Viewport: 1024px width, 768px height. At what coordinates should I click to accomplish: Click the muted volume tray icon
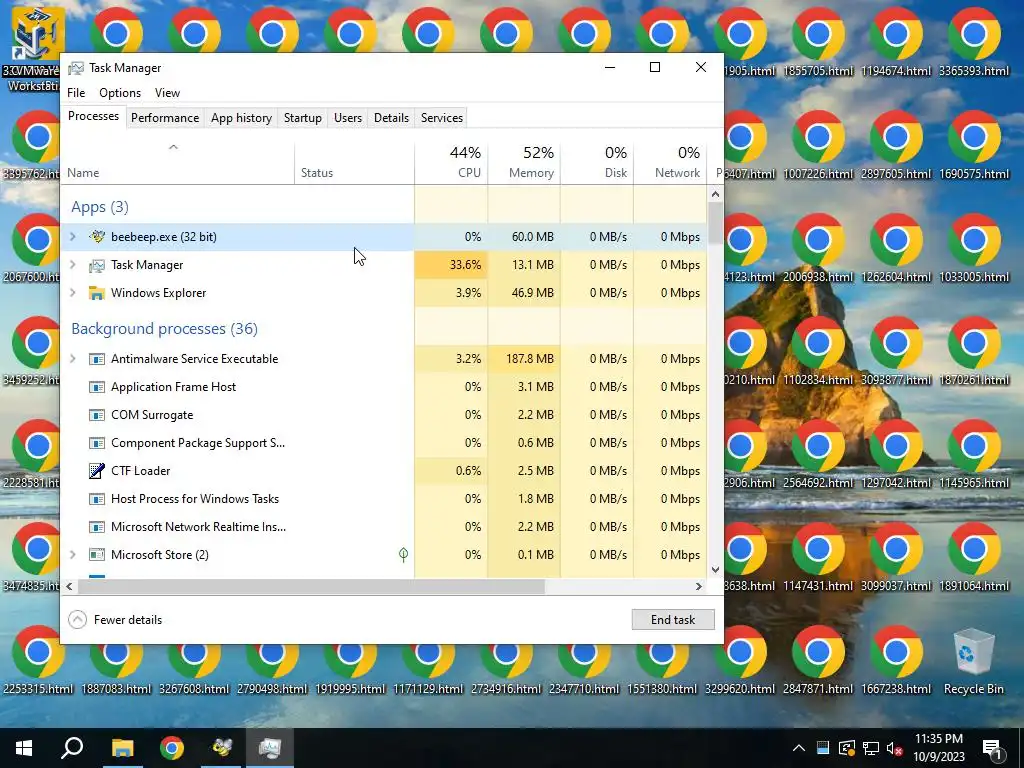pos(895,748)
